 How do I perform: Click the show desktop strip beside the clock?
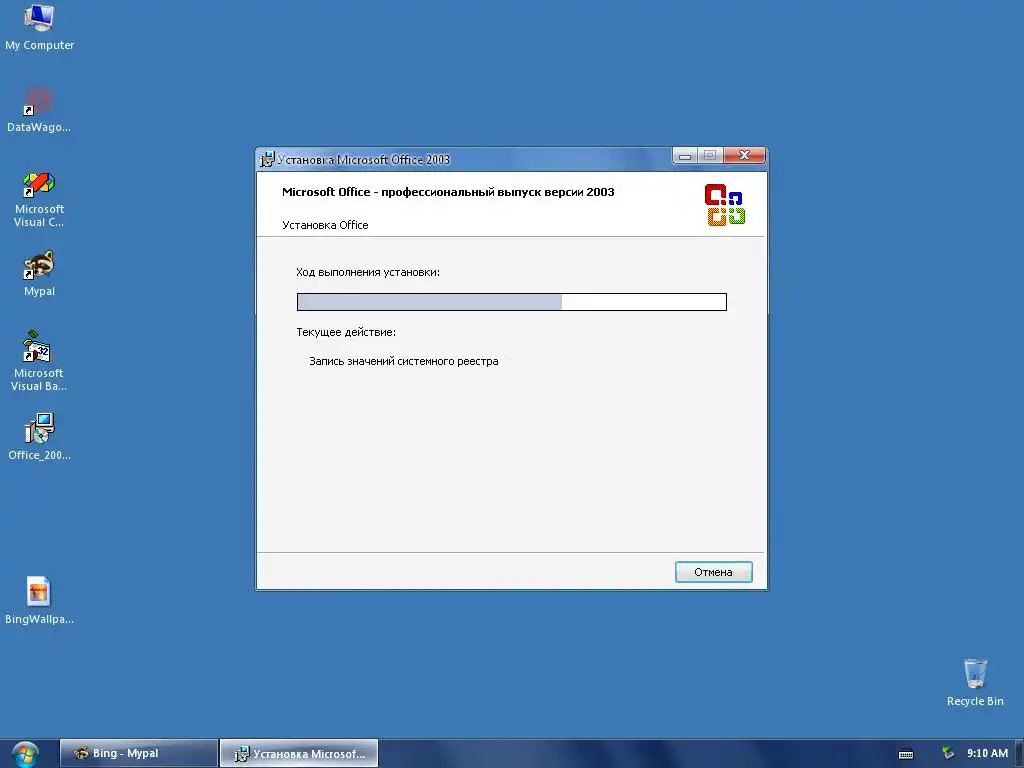point(1019,754)
